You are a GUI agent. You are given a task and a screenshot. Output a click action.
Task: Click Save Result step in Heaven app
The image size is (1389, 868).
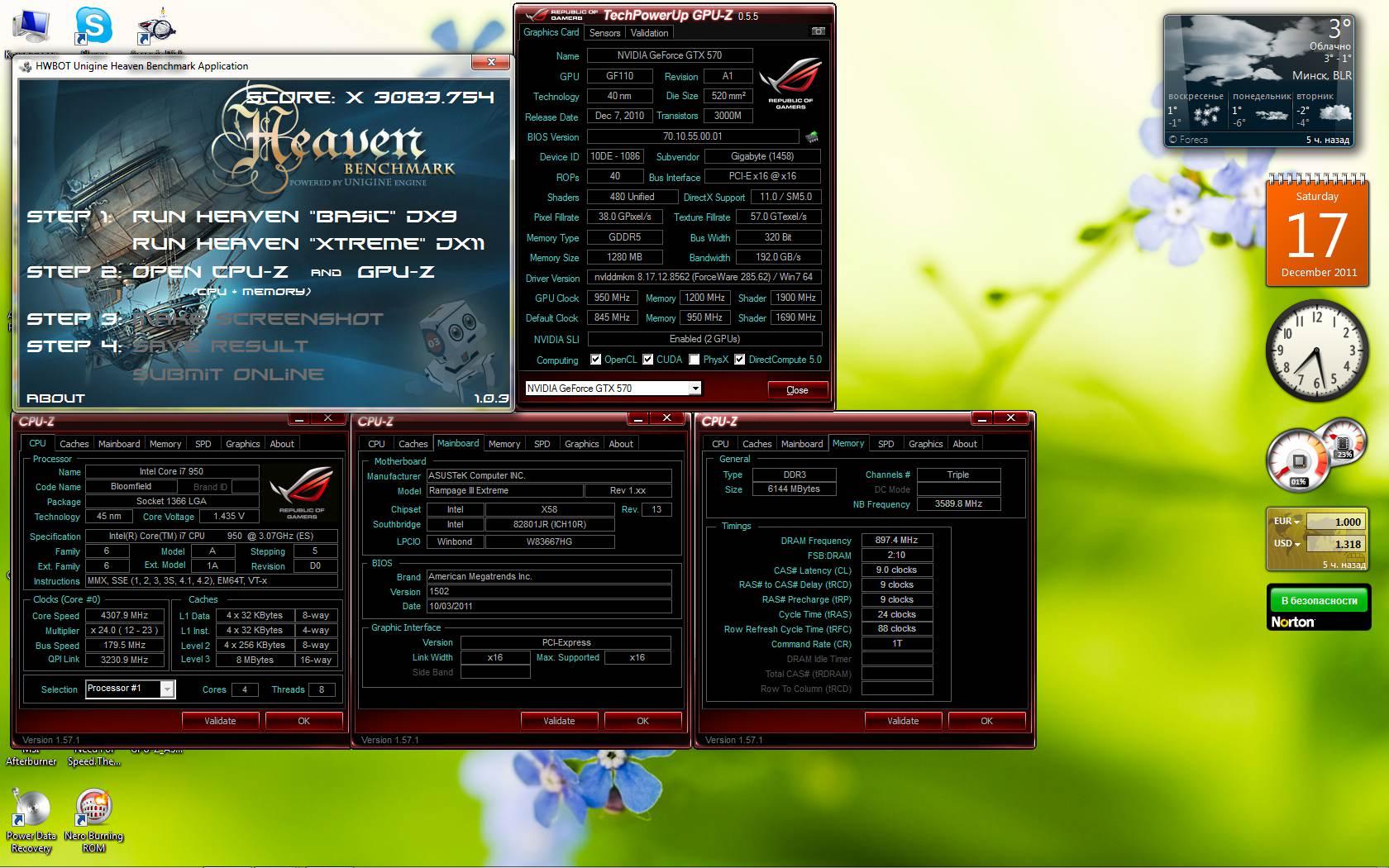pos(220,346)
